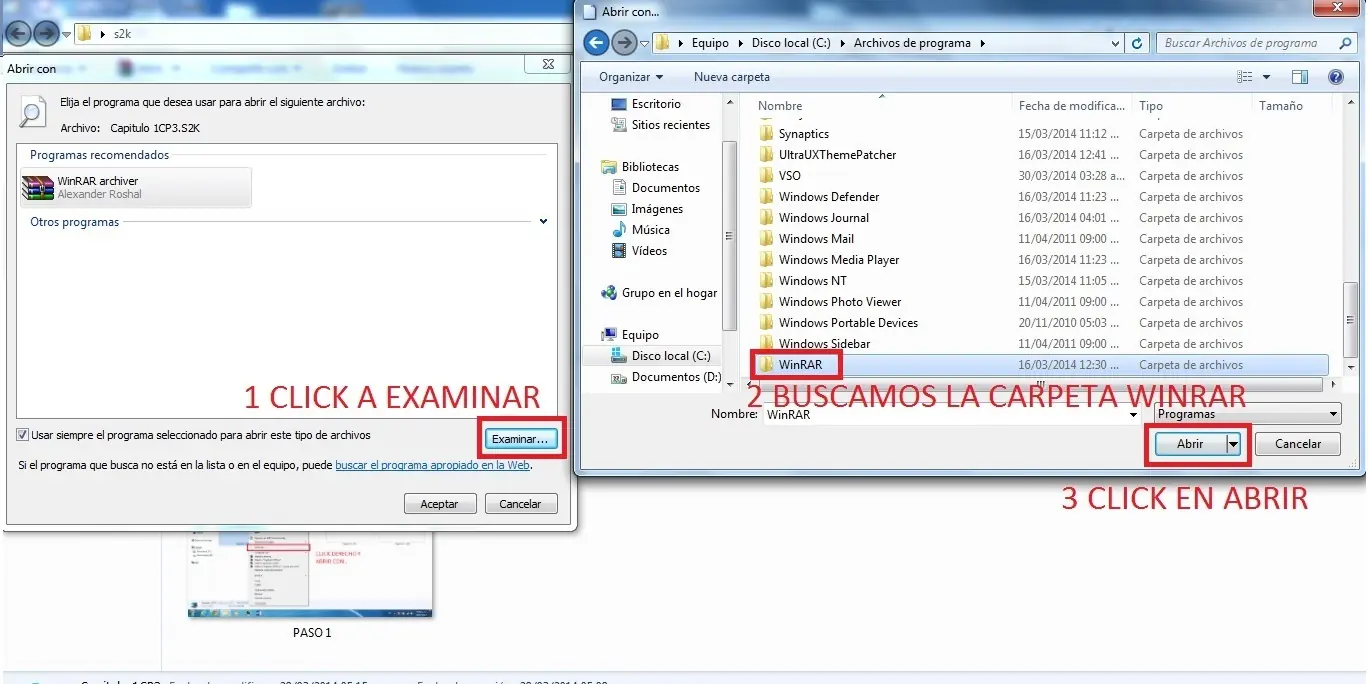Viewport: 1368px width, 684px height.
Task: Select Vídeos library in navigation pane
Action: (649, 251)
